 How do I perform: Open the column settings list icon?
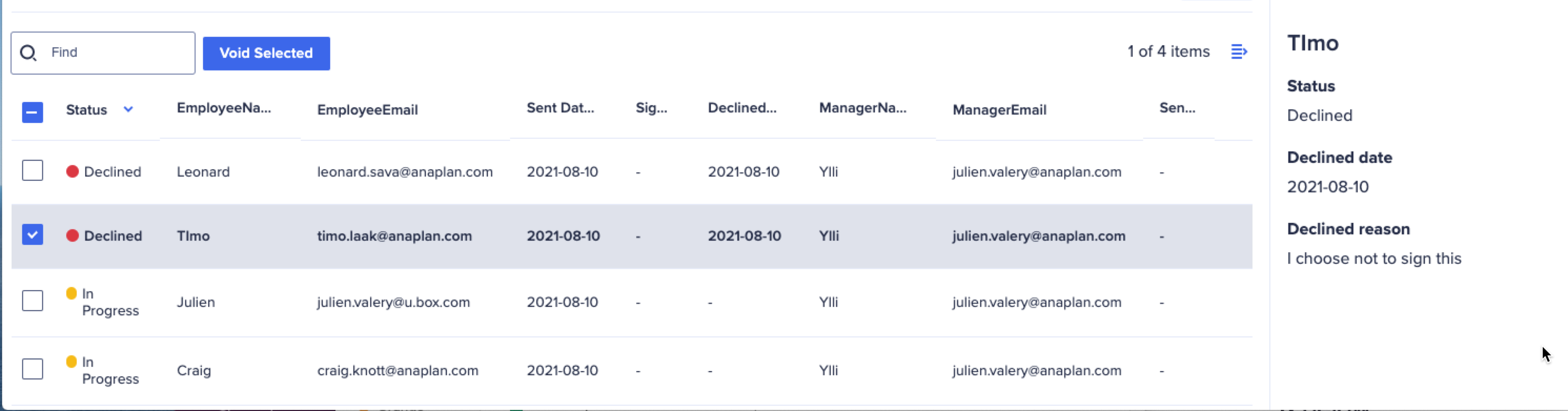(1238, 52)
